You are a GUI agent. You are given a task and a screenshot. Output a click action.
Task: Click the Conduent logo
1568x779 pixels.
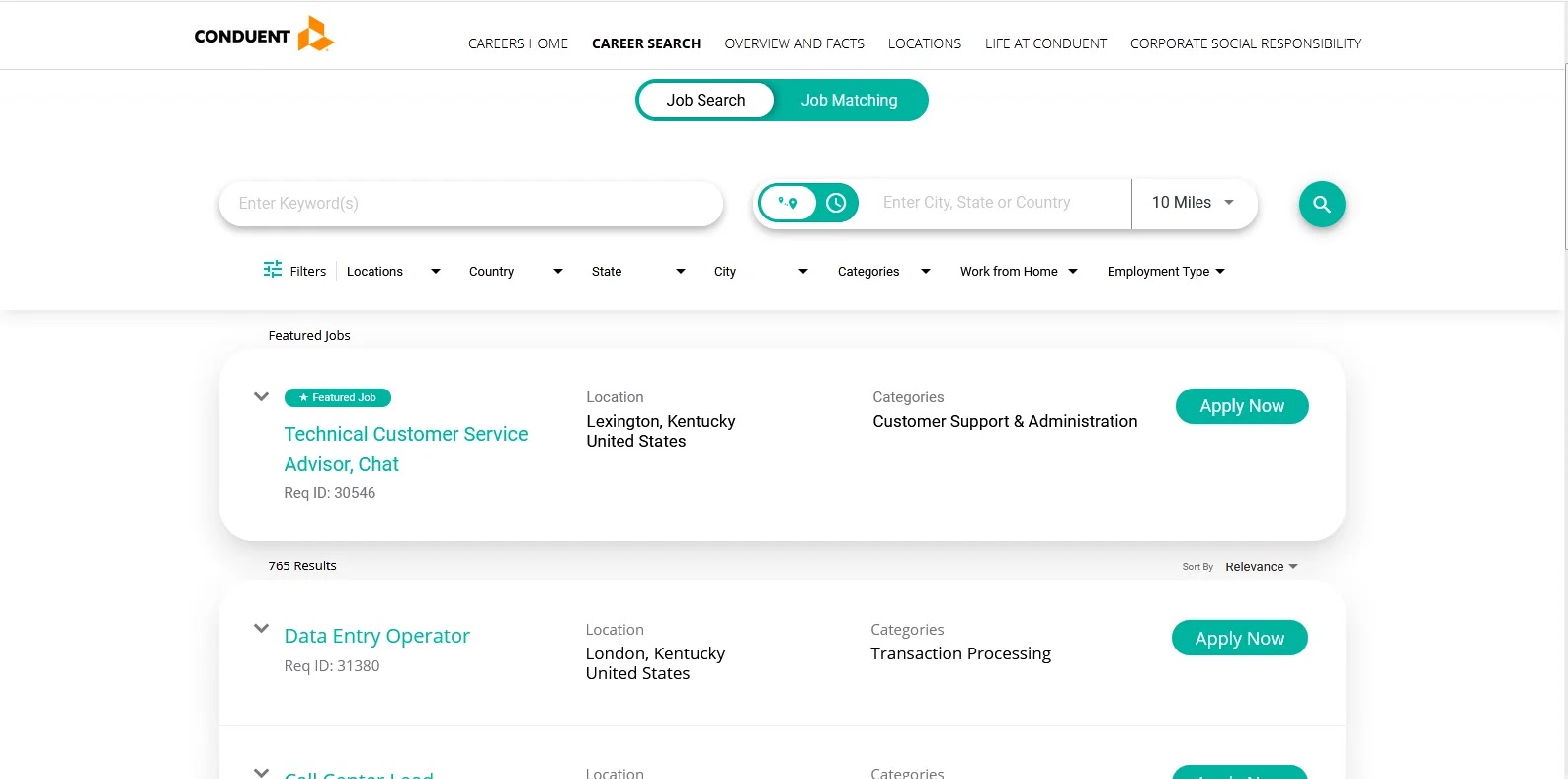[264, 35]
